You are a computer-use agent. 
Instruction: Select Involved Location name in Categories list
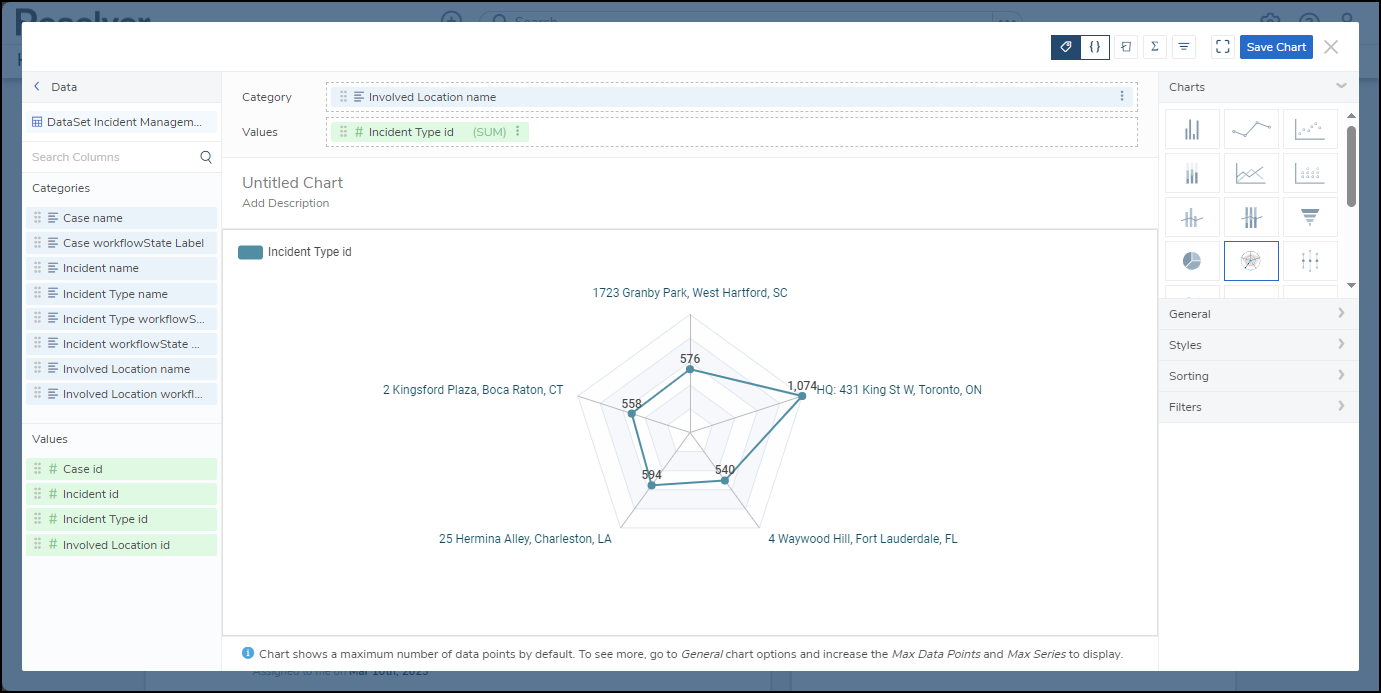pyautogui.click(x=121, y=369)
